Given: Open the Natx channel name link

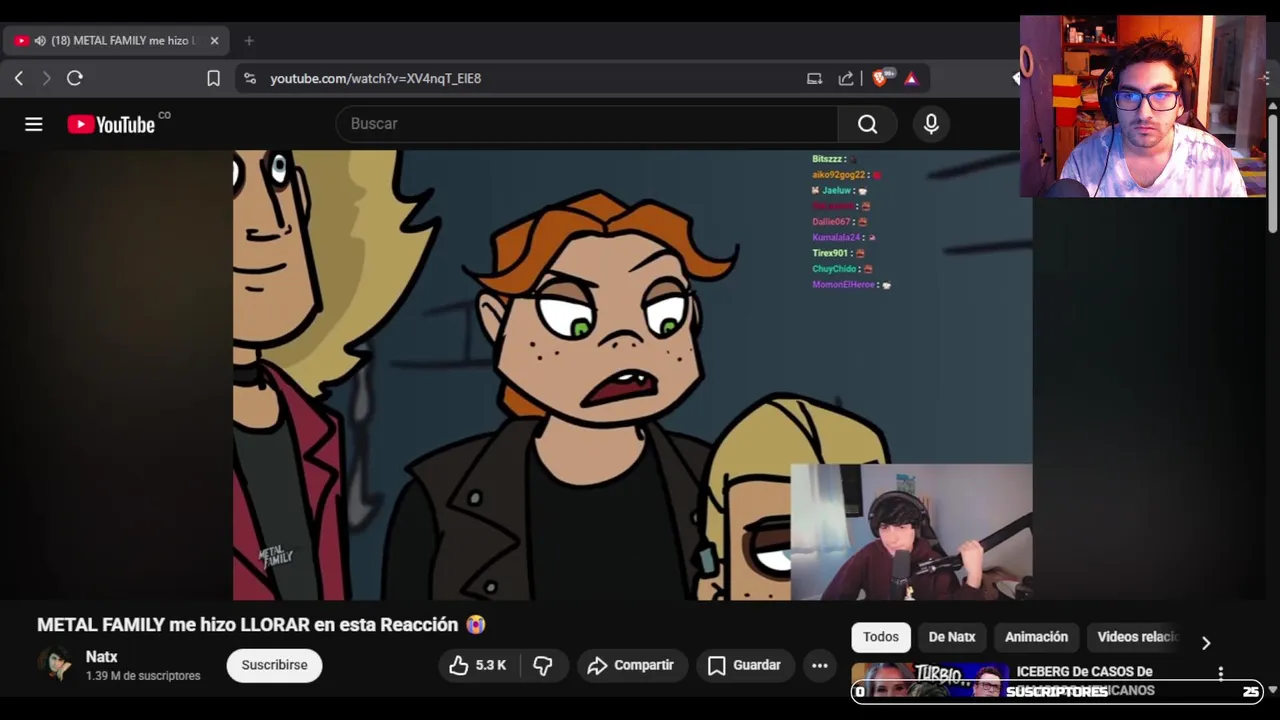Looking at the screenshot, I should [x=102, y=657].
